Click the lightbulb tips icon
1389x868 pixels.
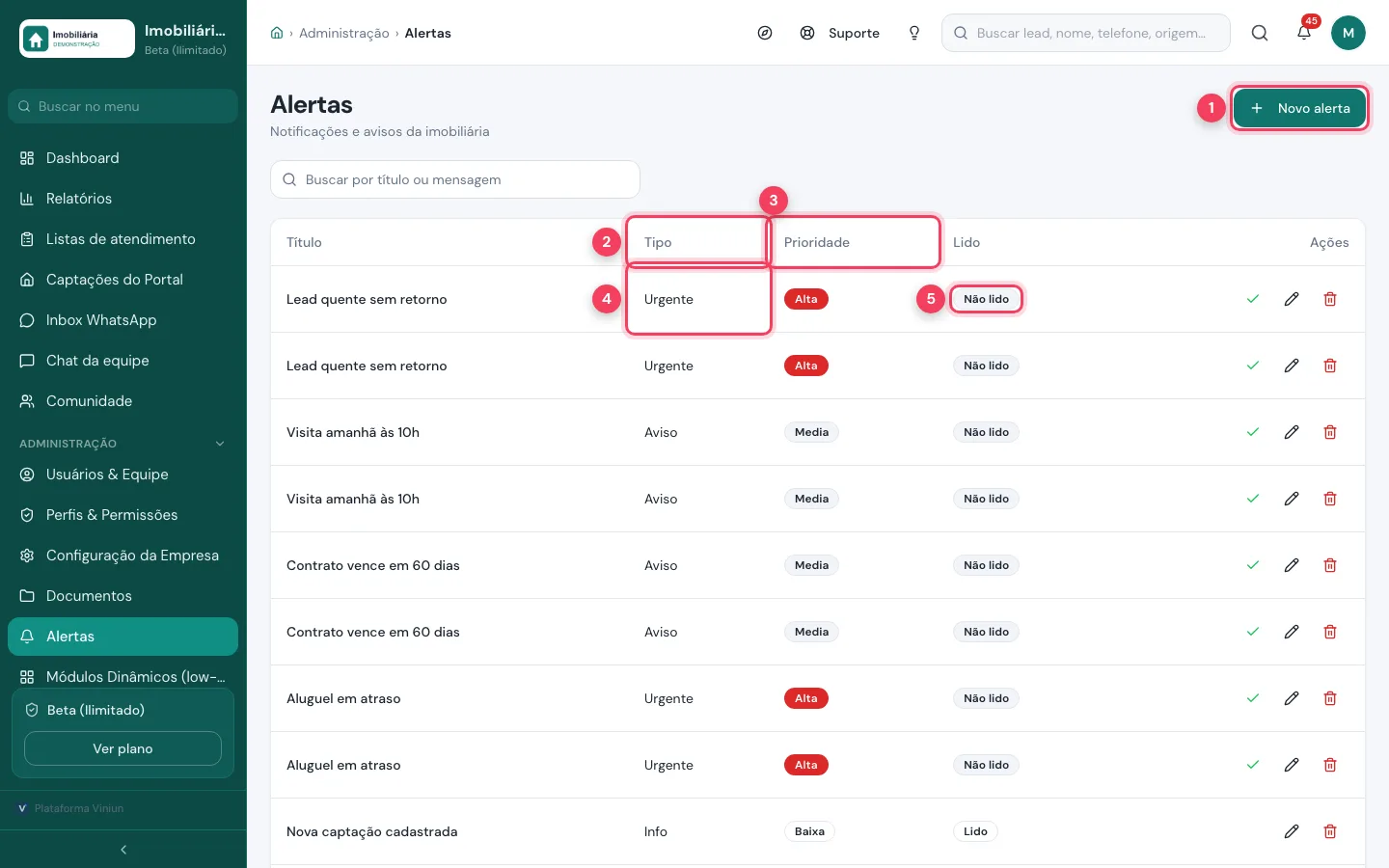pos(914,33)
